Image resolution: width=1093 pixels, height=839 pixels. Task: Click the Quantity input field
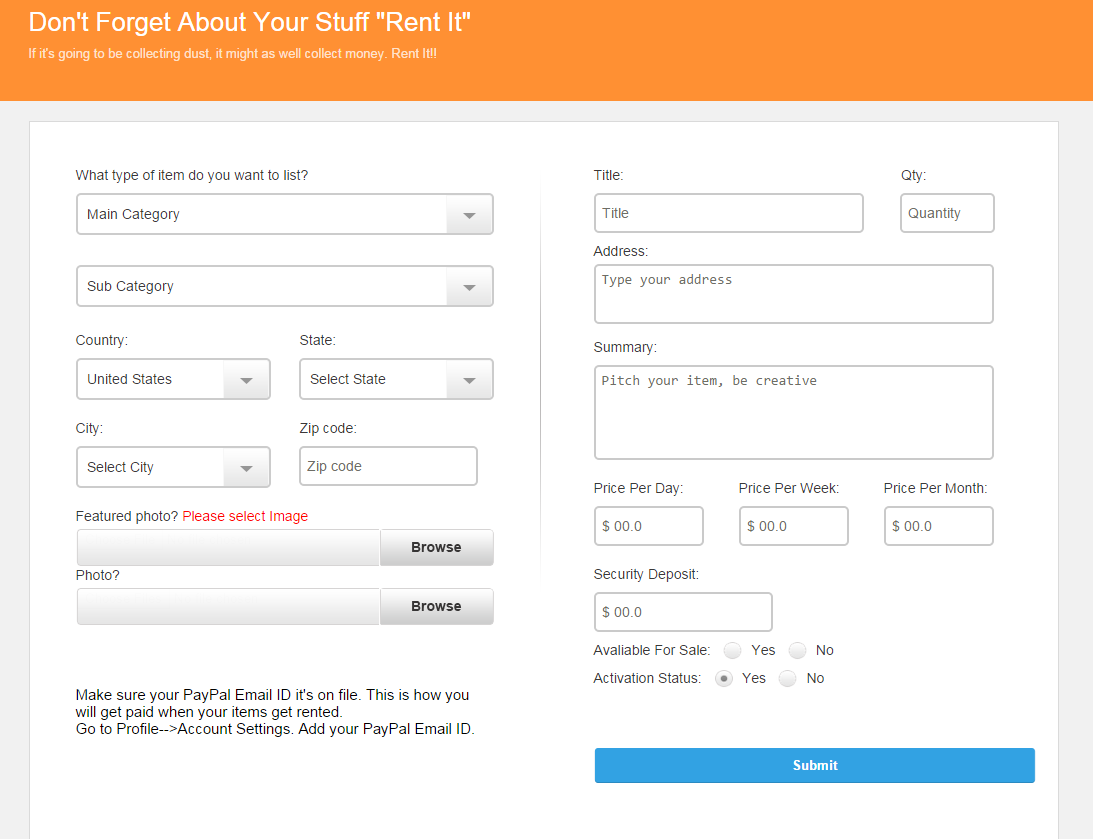(947, 213)
